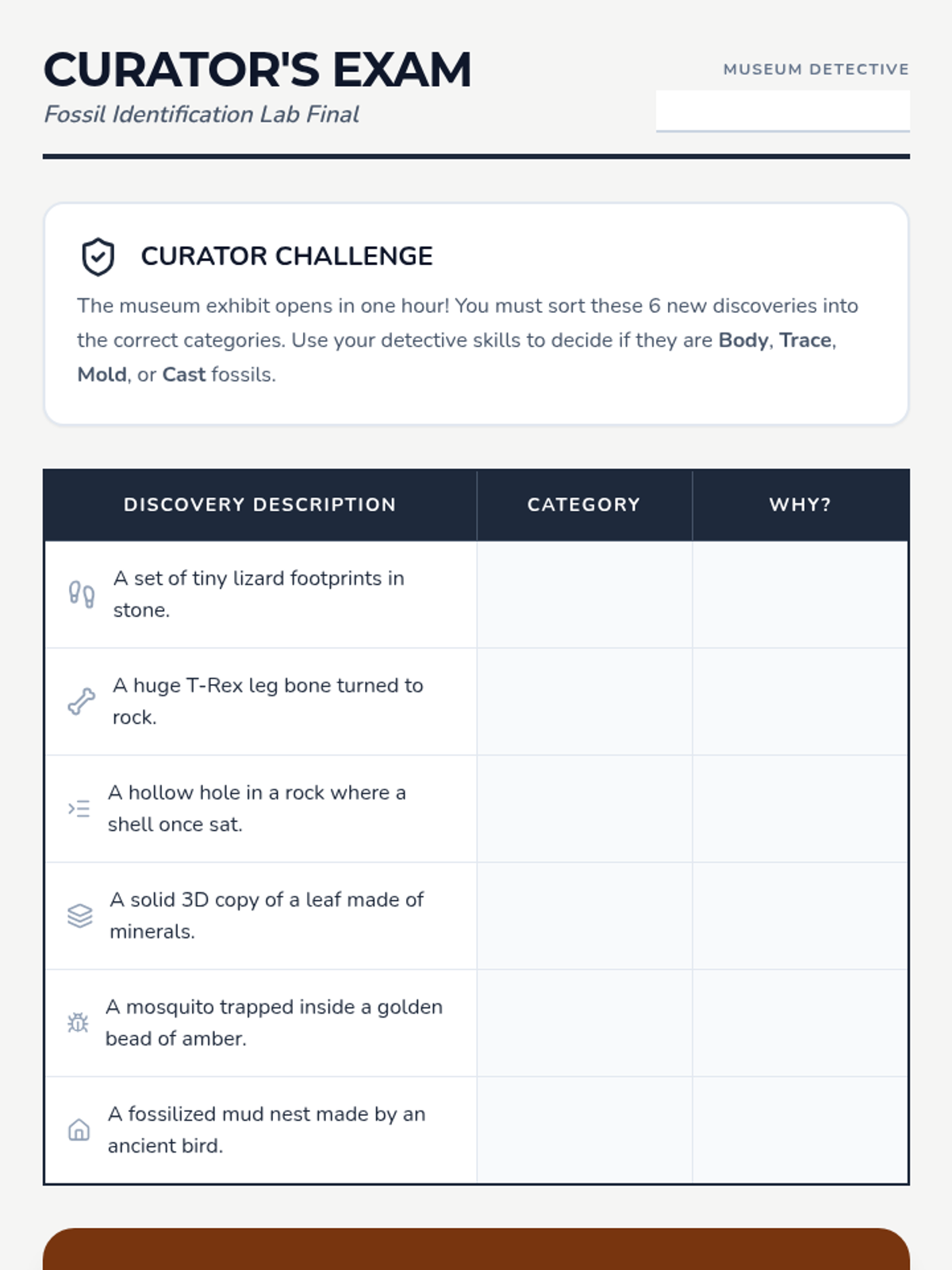Click the shield check icon near Curator Challenge

point(98,256)
